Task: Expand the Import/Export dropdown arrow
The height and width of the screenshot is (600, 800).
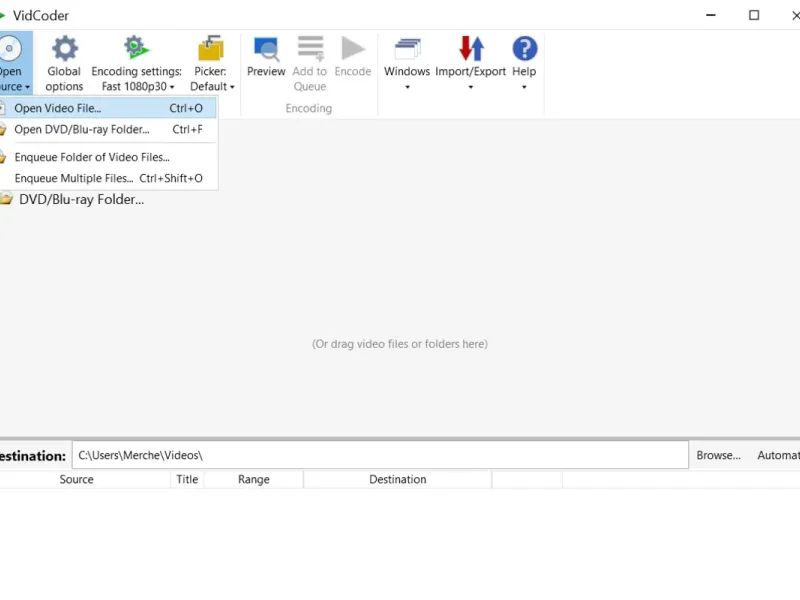Action: [470, 87]
